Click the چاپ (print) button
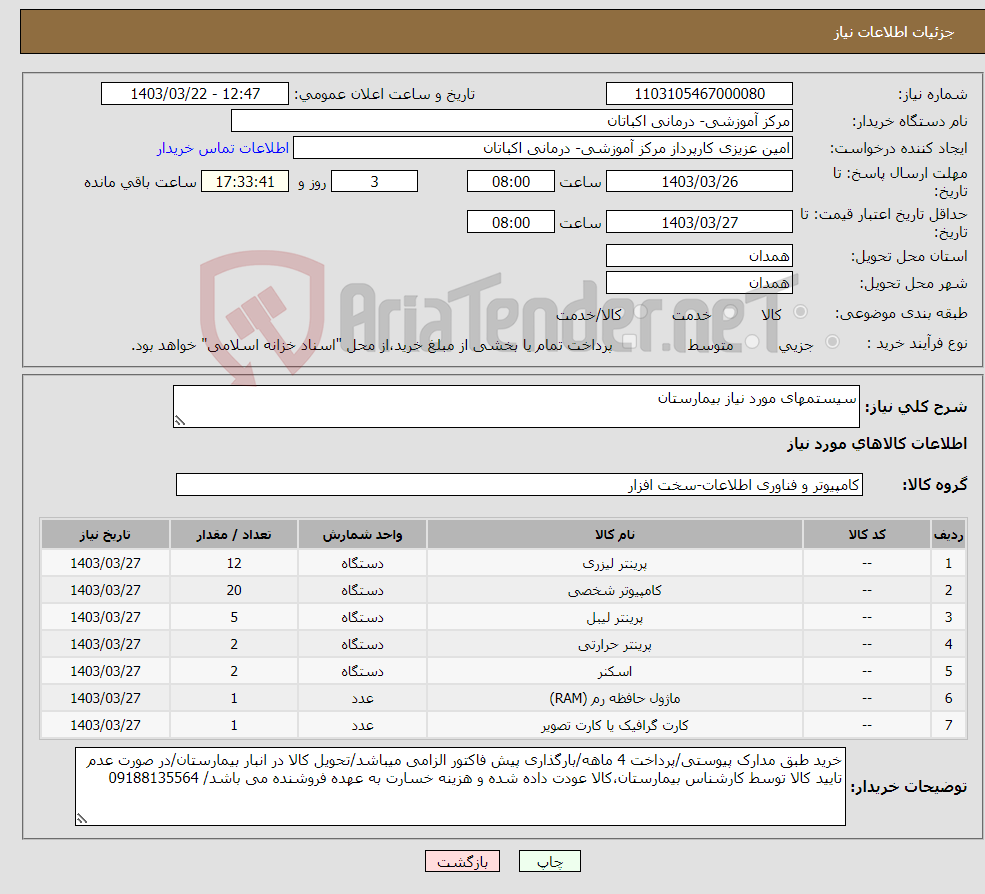Image resolution: width=985 pixels, height=894 pixels. pos(549,861)
